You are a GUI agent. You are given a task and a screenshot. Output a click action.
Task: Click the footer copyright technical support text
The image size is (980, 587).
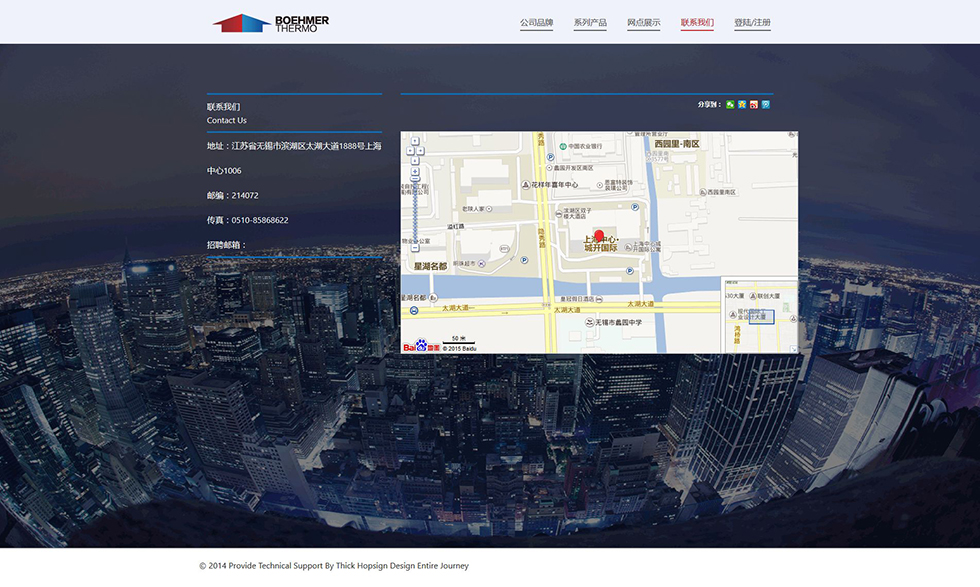tap(334, 566)
